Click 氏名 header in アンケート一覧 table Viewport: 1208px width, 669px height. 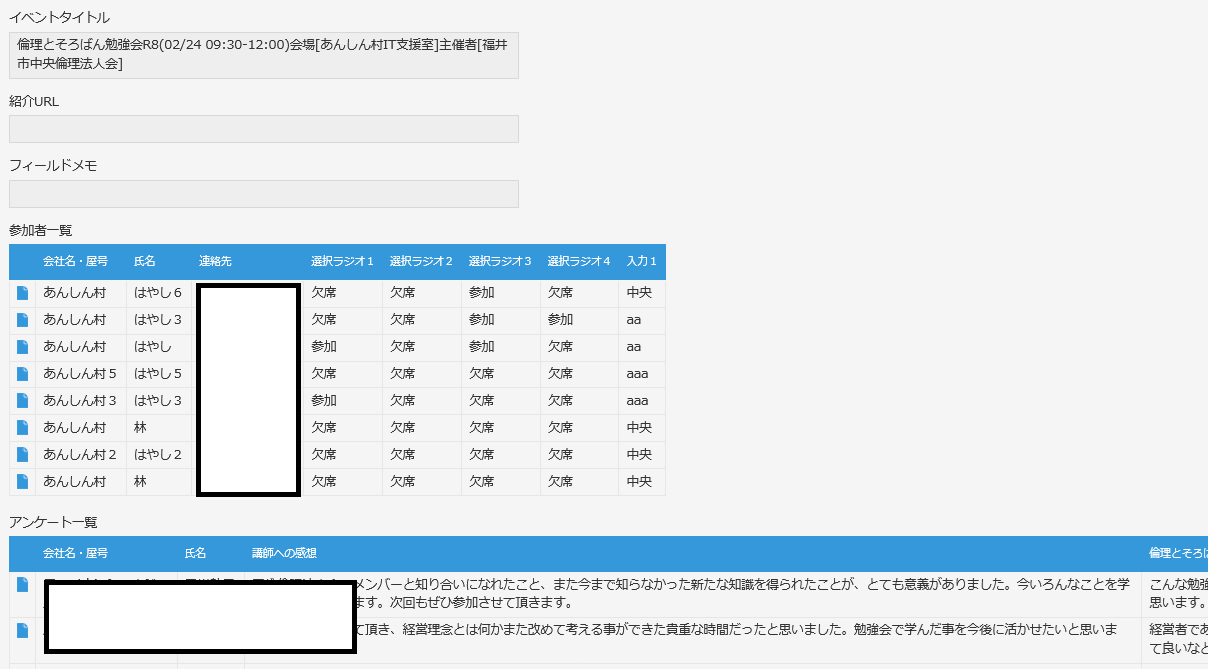coord(196,553)
